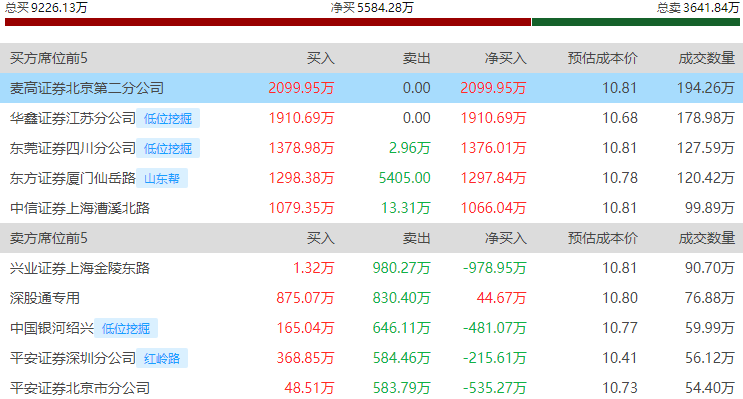Viewport: 743px width, 399px height.
Task: Click net value -535.27万 for 平安证券北京
Action: [x=495, y=388]
